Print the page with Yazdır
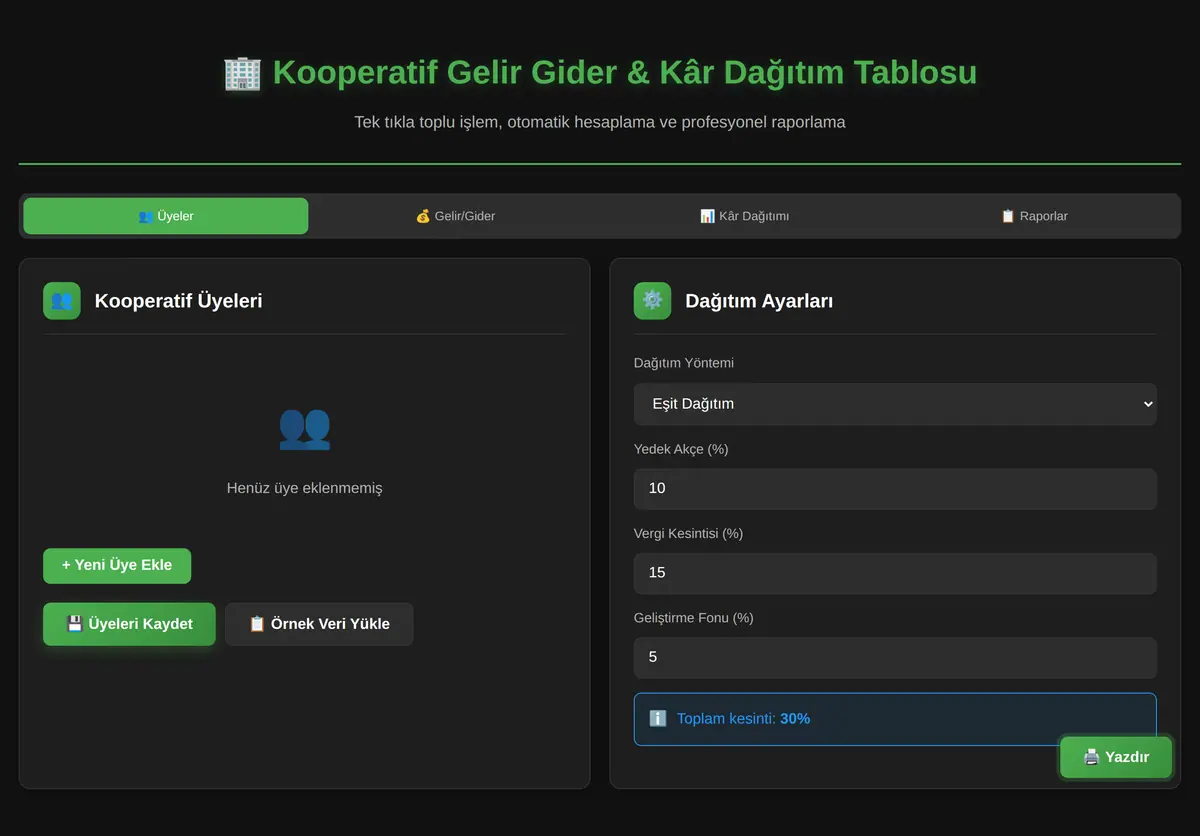Image resolution: width=1200 pixels, height=836 pixels. click(x=1116, y=757)
